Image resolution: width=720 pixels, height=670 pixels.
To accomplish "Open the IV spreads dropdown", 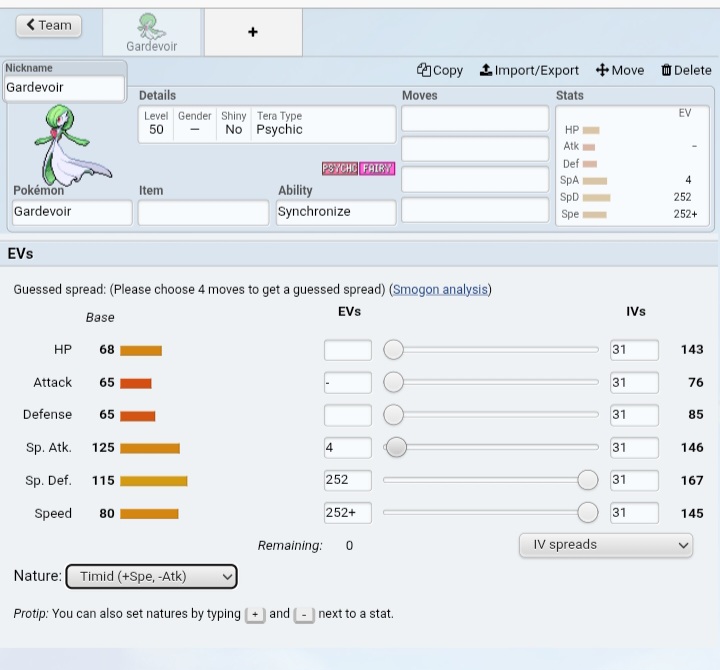I will 606,545.
